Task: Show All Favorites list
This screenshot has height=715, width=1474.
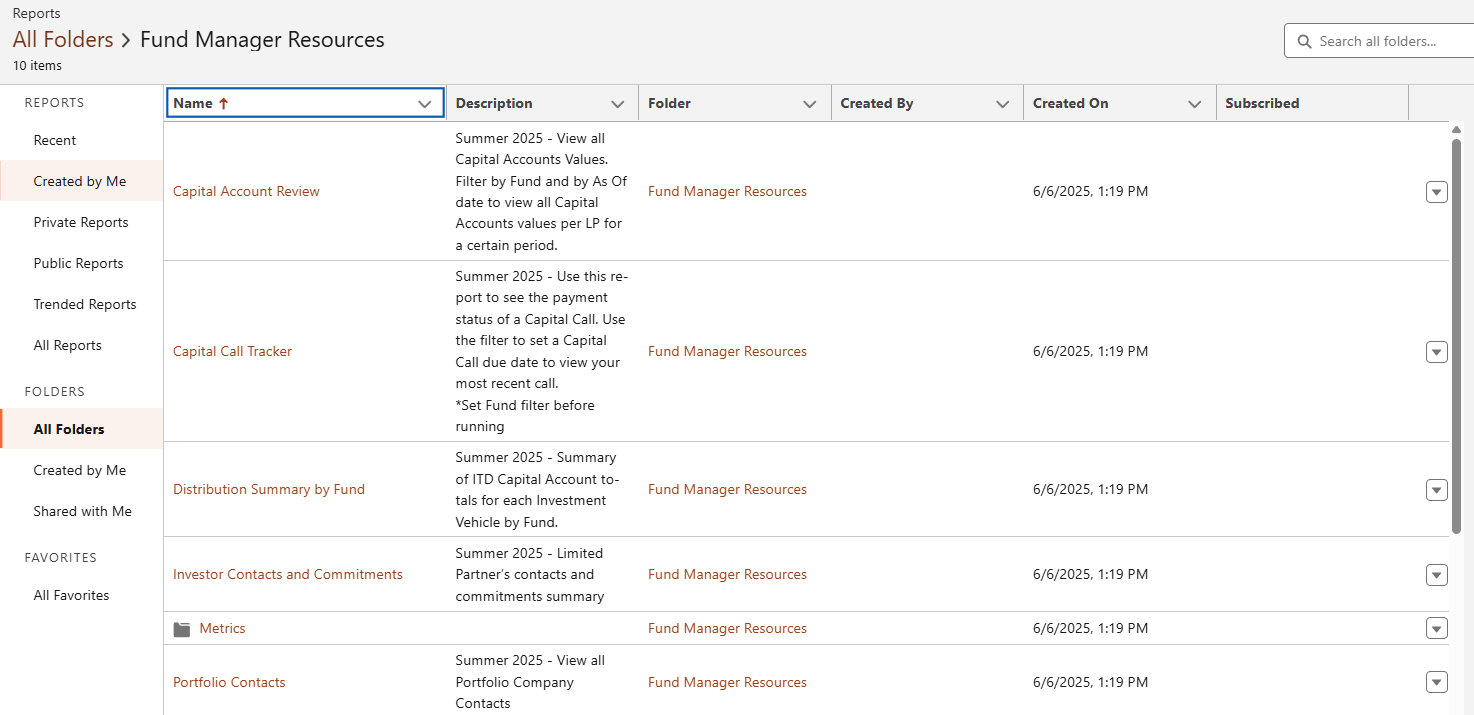Action: click(x=72, y=596)
